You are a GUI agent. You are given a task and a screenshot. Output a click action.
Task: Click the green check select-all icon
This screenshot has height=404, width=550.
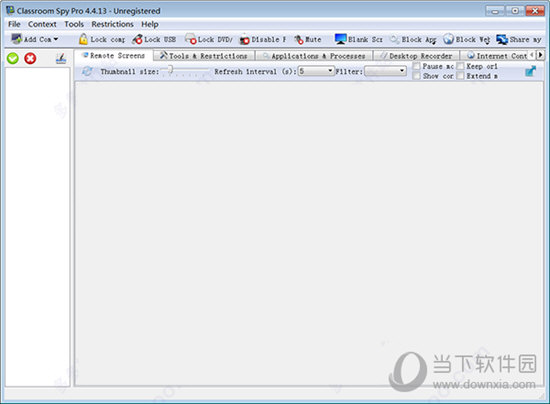point(13,58)
